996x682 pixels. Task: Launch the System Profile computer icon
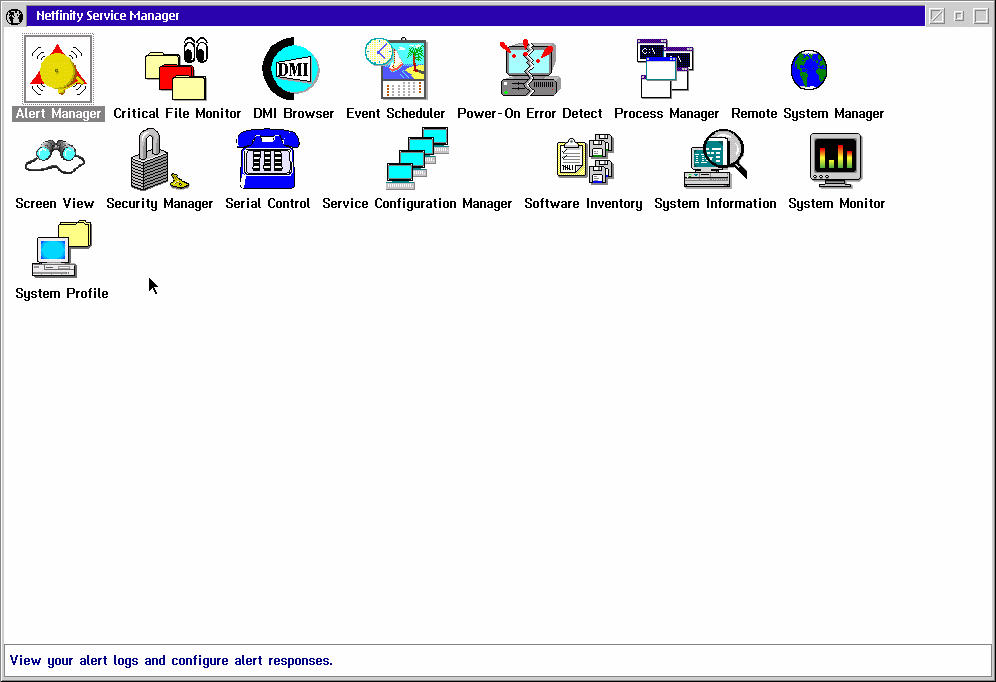click(x=62, y=249)
